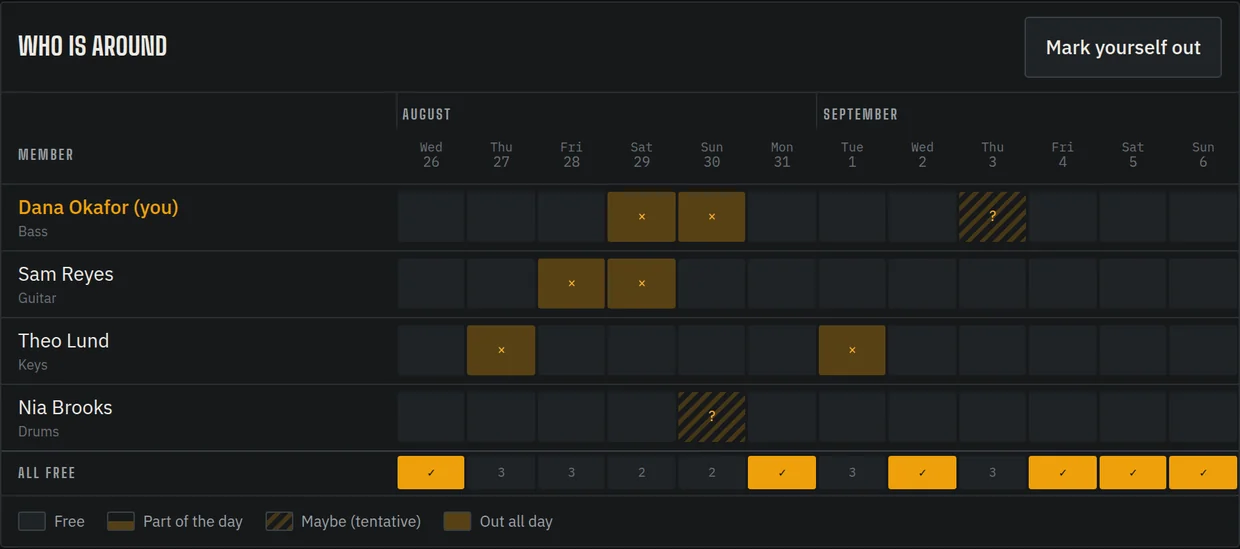The height and width of the screenshot is (549, 1240).
Task: Open Dana's tentative cell on Thu 3
Action: 992,217
